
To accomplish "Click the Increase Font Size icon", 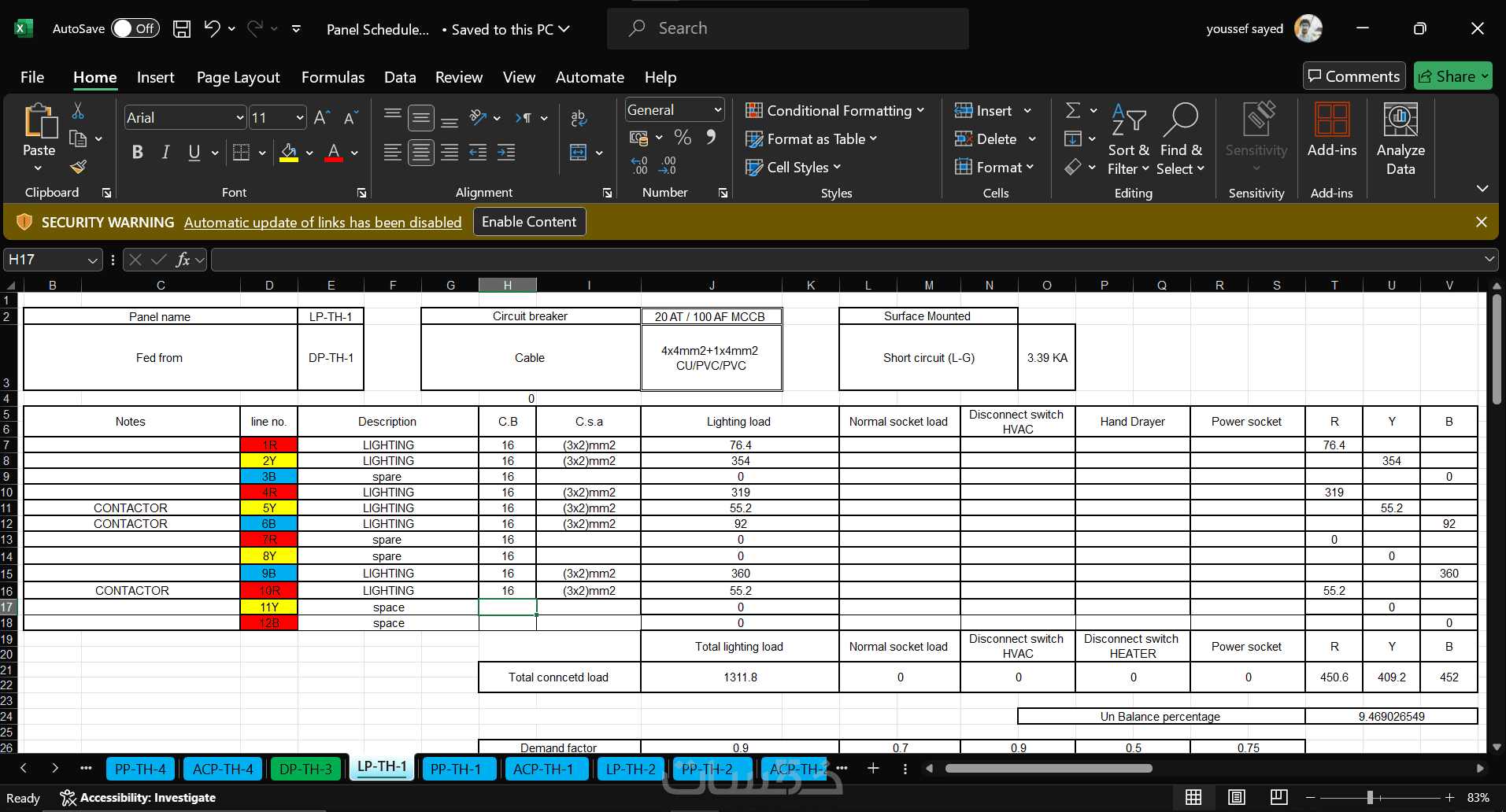I will pos(321,118).
